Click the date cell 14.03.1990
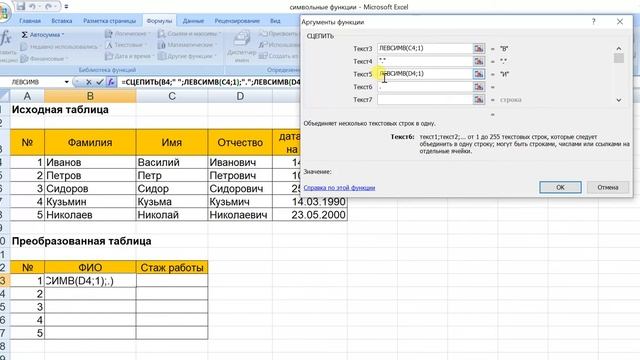 pos(310,202)
